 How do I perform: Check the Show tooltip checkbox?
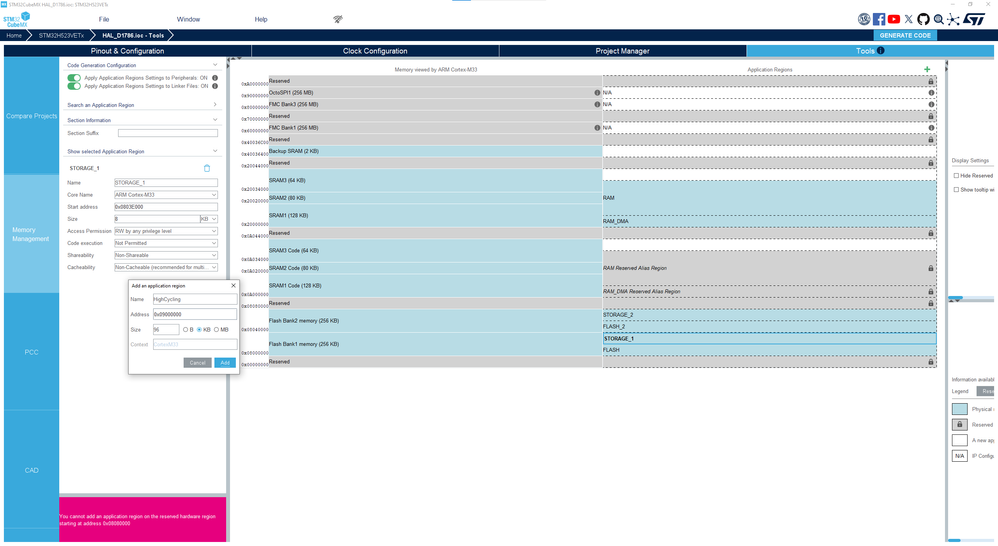956,190
